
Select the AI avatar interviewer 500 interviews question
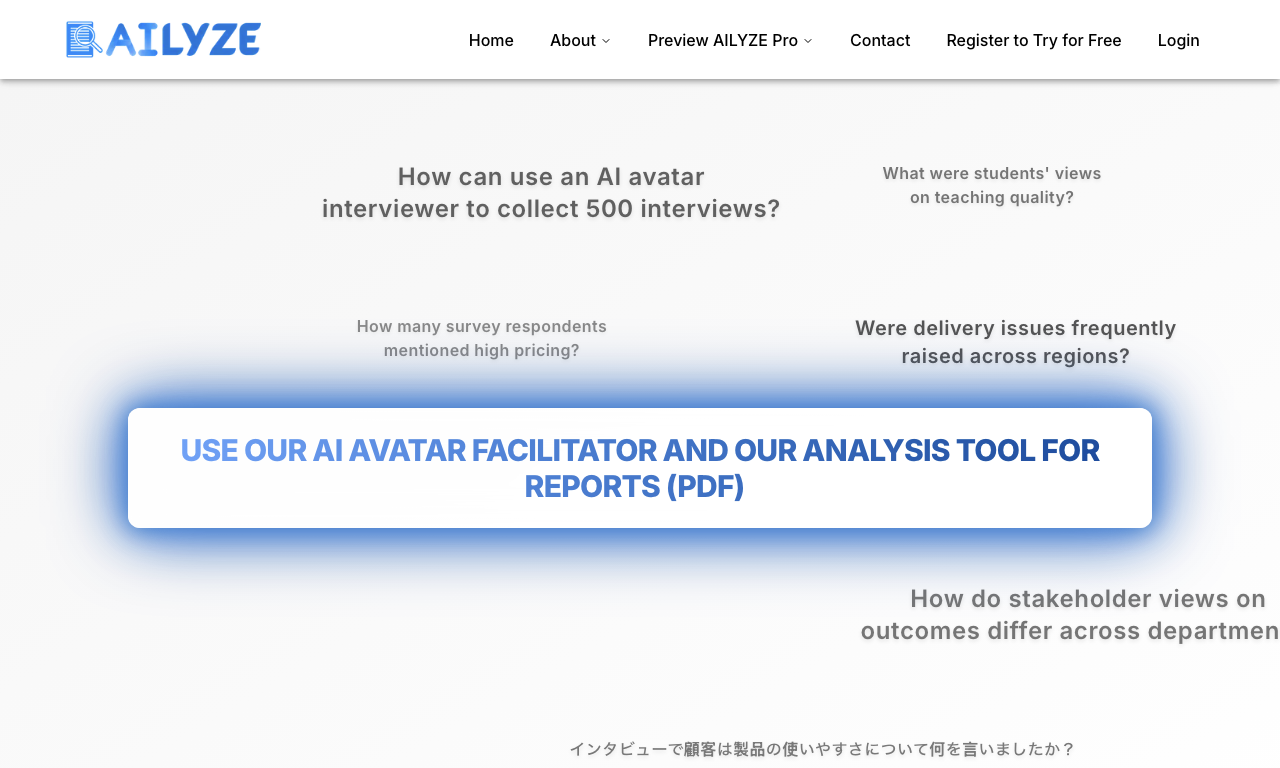coord(551,193)
